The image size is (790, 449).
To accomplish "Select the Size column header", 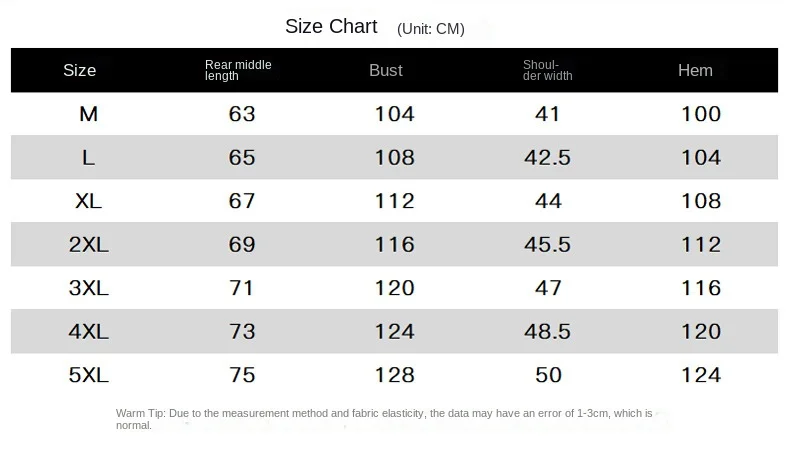I will 80,70.
